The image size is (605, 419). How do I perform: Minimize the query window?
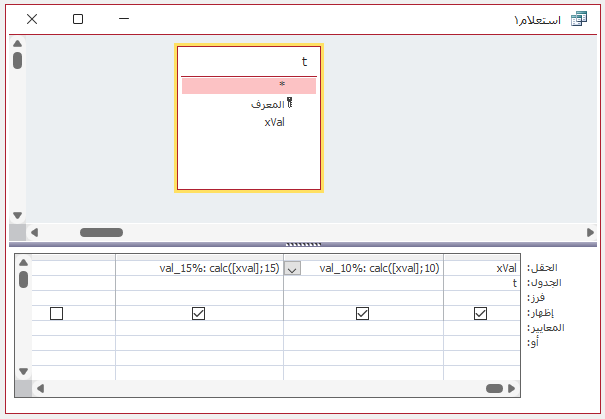pyautogui.click(x=124, y=19)
